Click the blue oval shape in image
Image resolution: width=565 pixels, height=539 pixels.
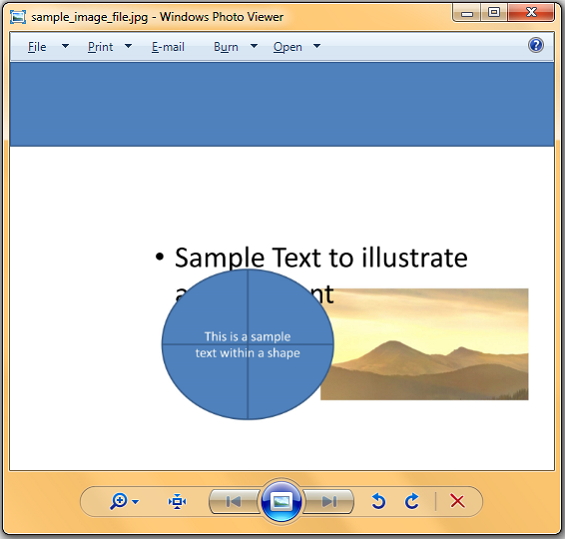pyautogui.click(x=248, y=344)
